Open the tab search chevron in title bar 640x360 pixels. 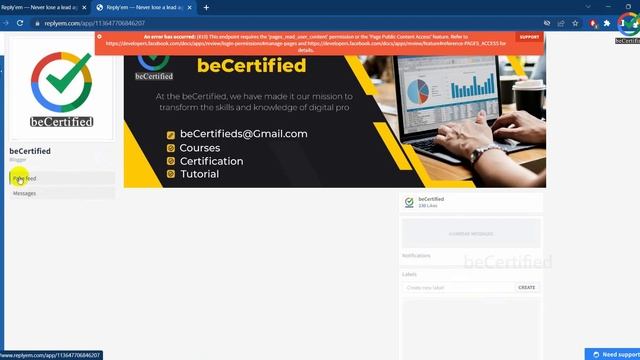click(x=588, y=7)
